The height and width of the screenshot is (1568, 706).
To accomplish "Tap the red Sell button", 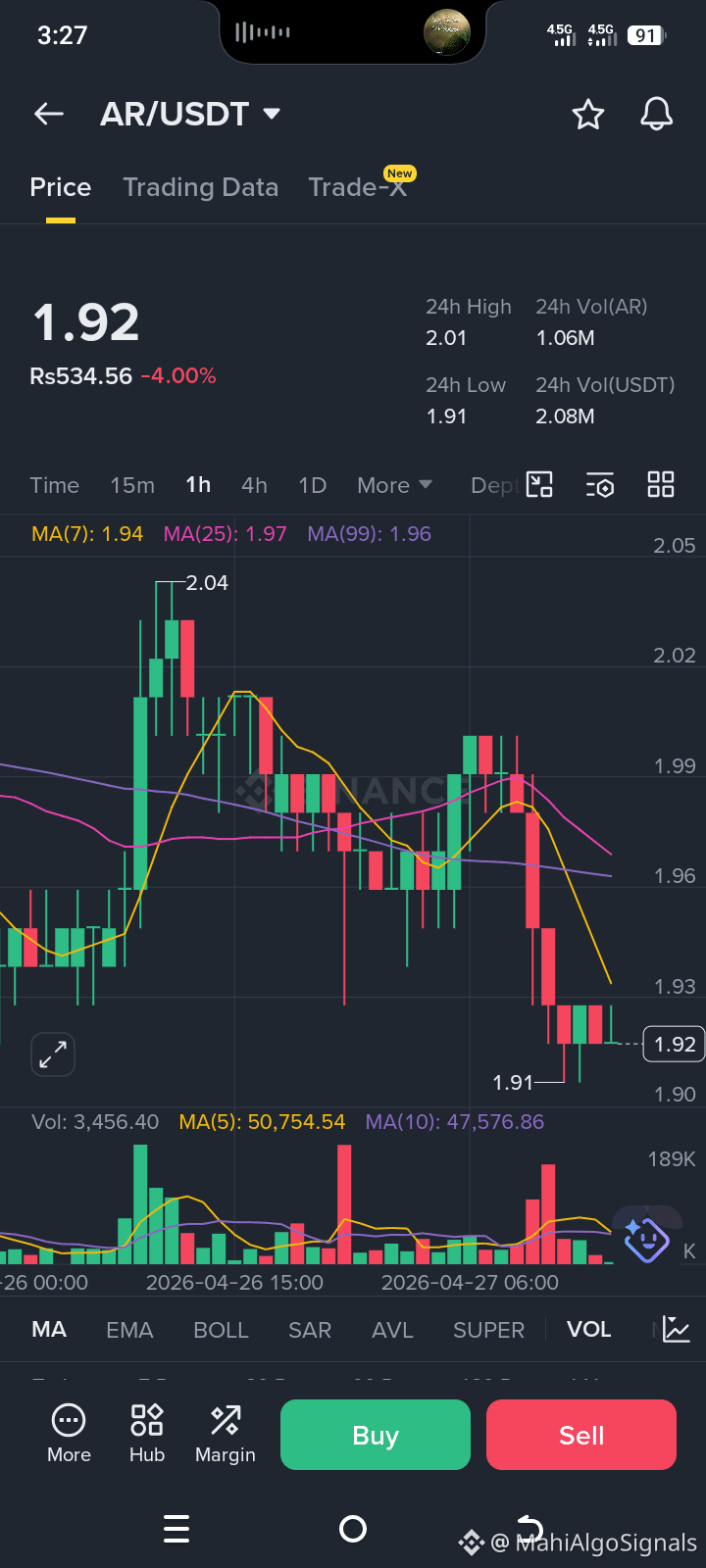I will tap(581, 1435).
